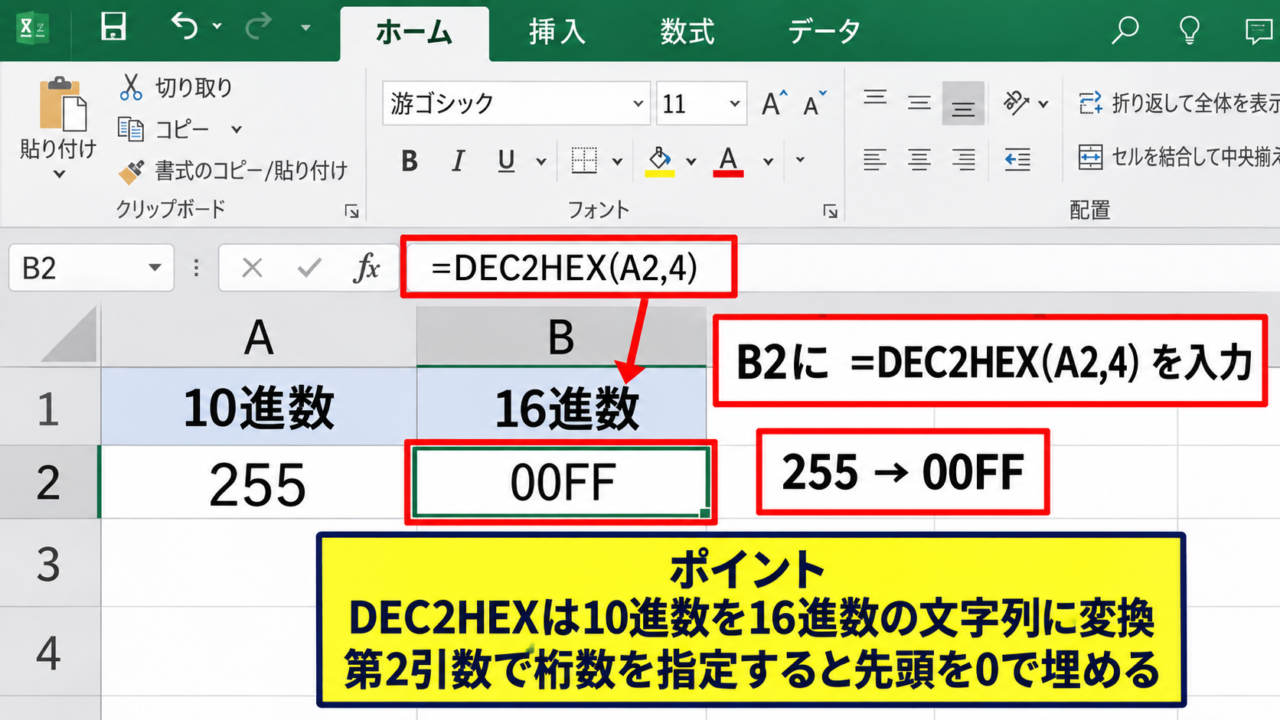Screen dimensions: 1280x720
Task: Decrease font size with the small A icon
Action: pyautogui.click(x=816, y=104)
